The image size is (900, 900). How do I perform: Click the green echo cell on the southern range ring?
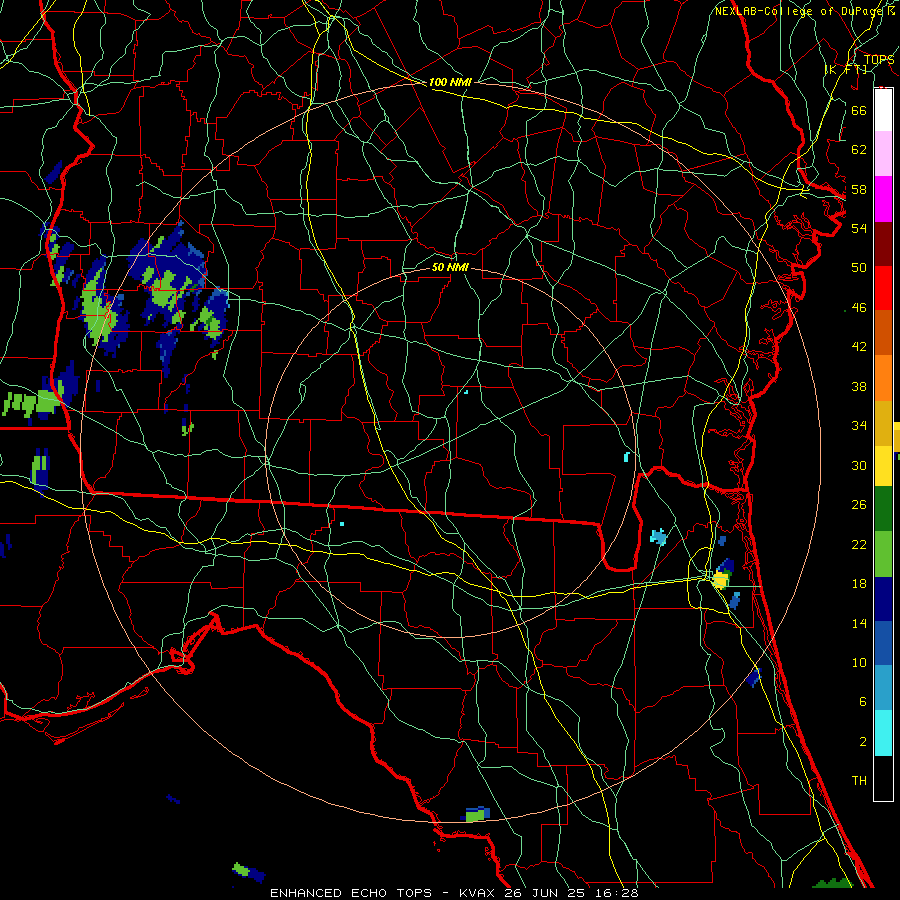(475, 814)
